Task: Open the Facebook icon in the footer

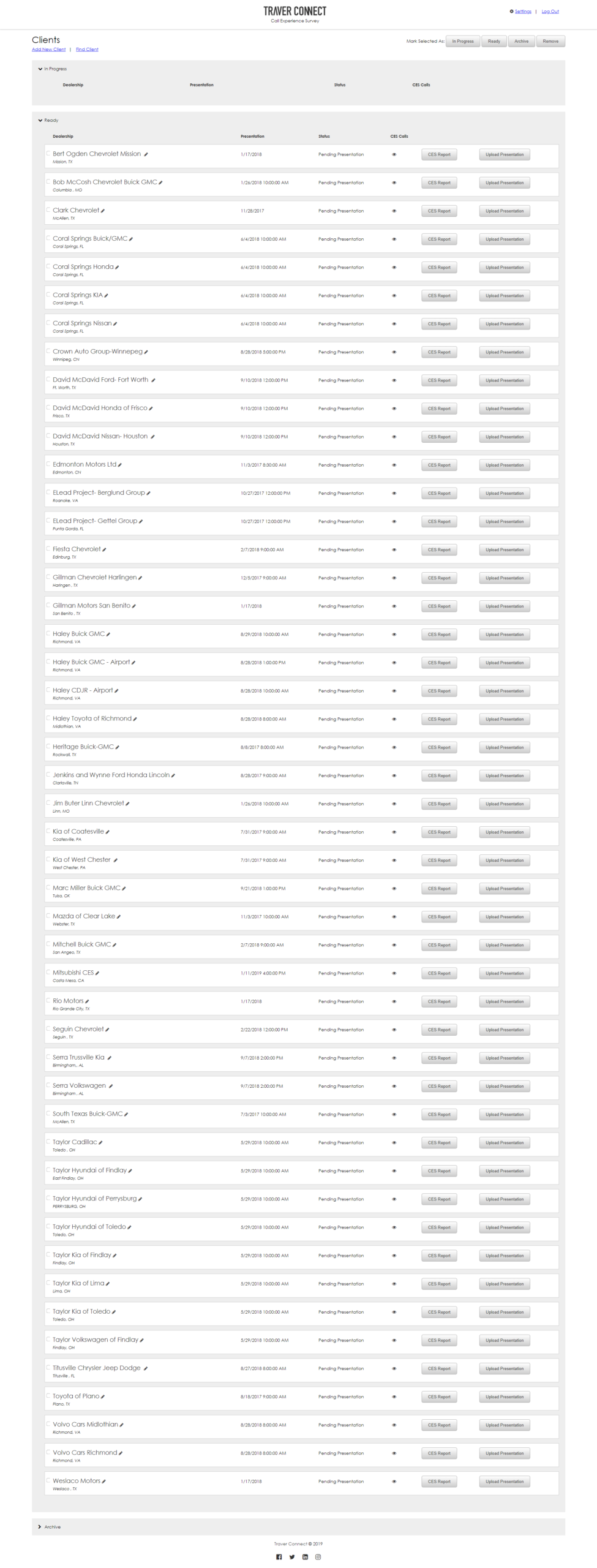Action: [x=279, y=1556]
